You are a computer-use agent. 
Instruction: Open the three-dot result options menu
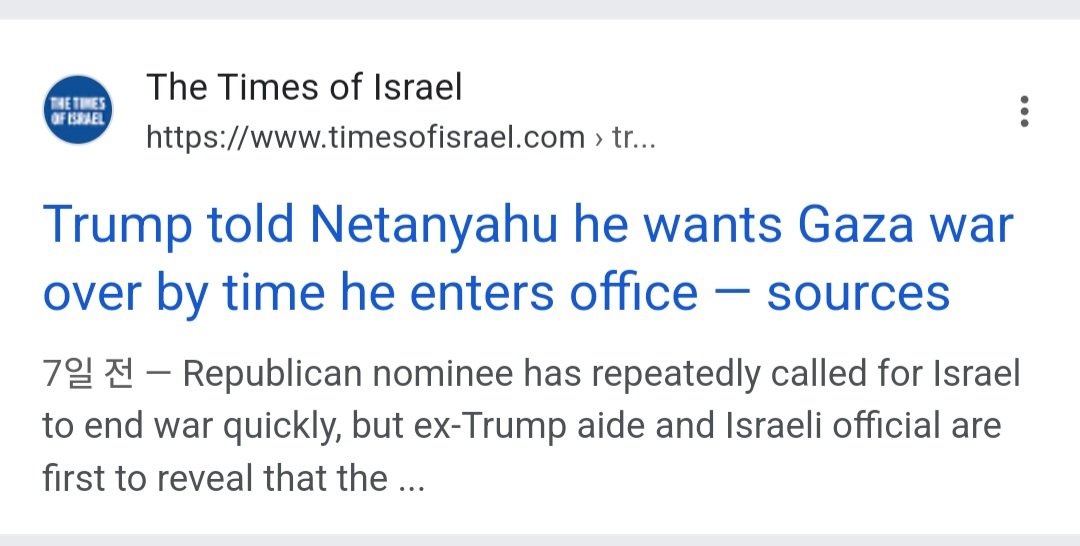click(1024, 111)
